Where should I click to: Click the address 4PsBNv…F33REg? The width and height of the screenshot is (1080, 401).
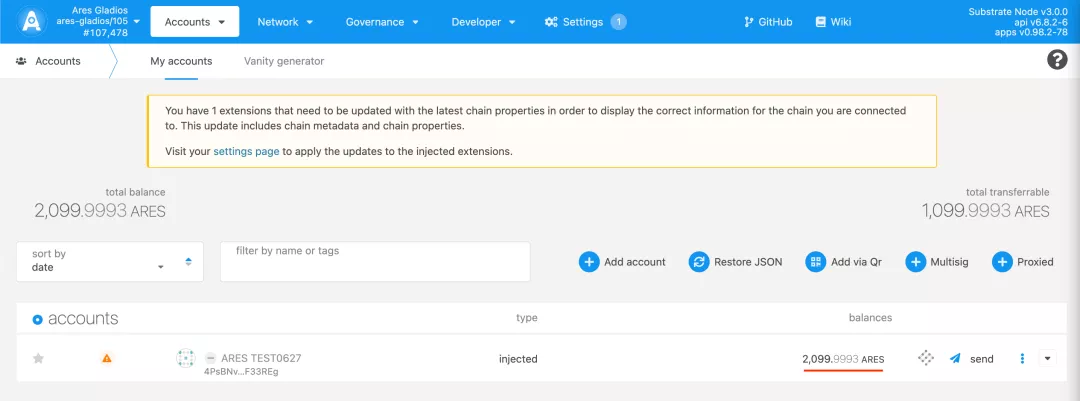[x=241, y=372]
